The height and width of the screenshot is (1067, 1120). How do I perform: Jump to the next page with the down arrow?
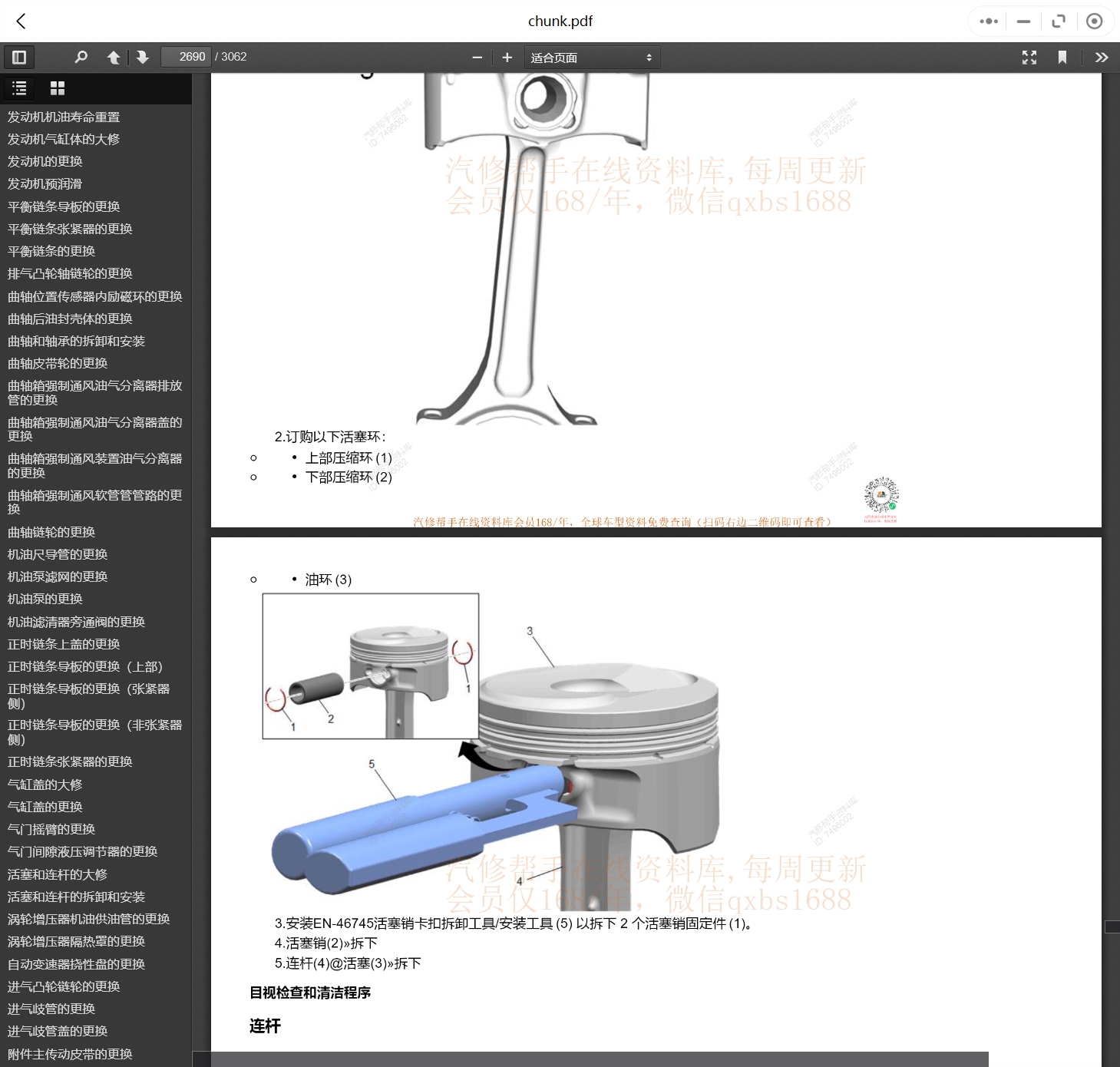pyautogui.click(x=143, y=57)
